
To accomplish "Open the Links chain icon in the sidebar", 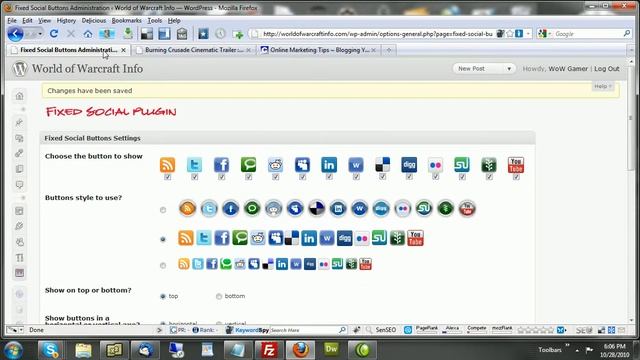I will [x=19, y=153].
